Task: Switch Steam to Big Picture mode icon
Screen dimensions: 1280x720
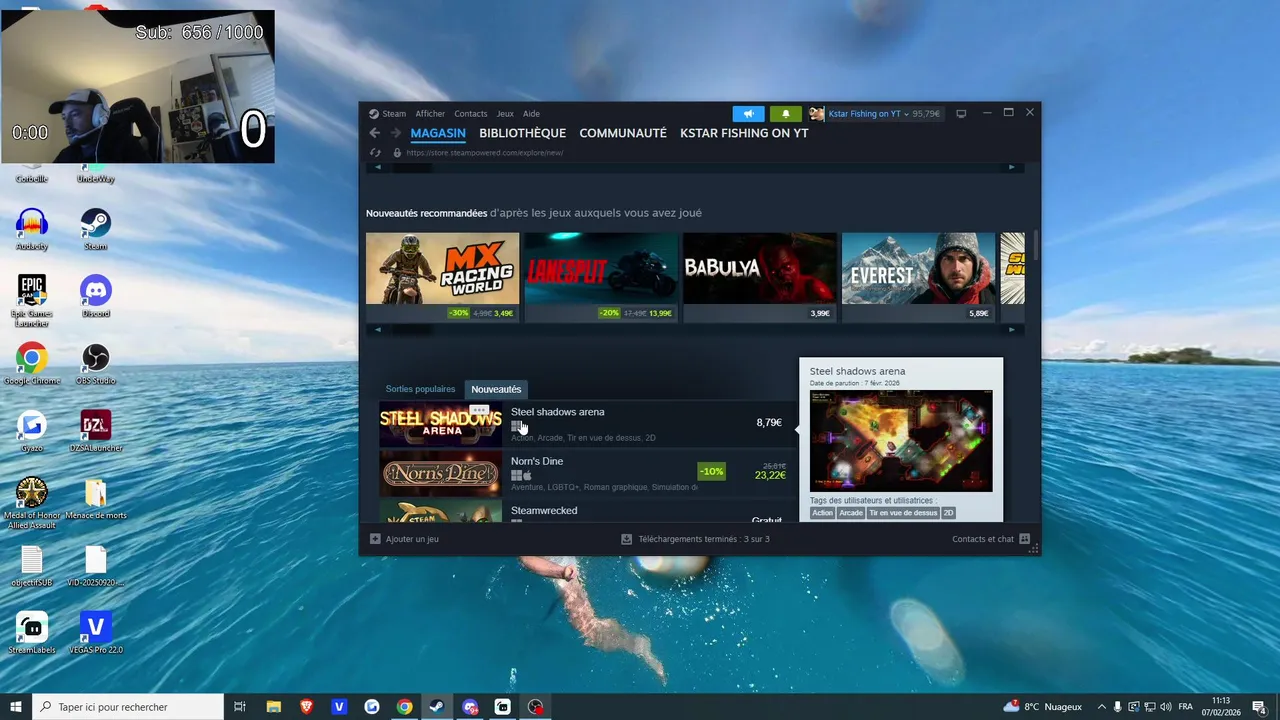Action: 961,114
